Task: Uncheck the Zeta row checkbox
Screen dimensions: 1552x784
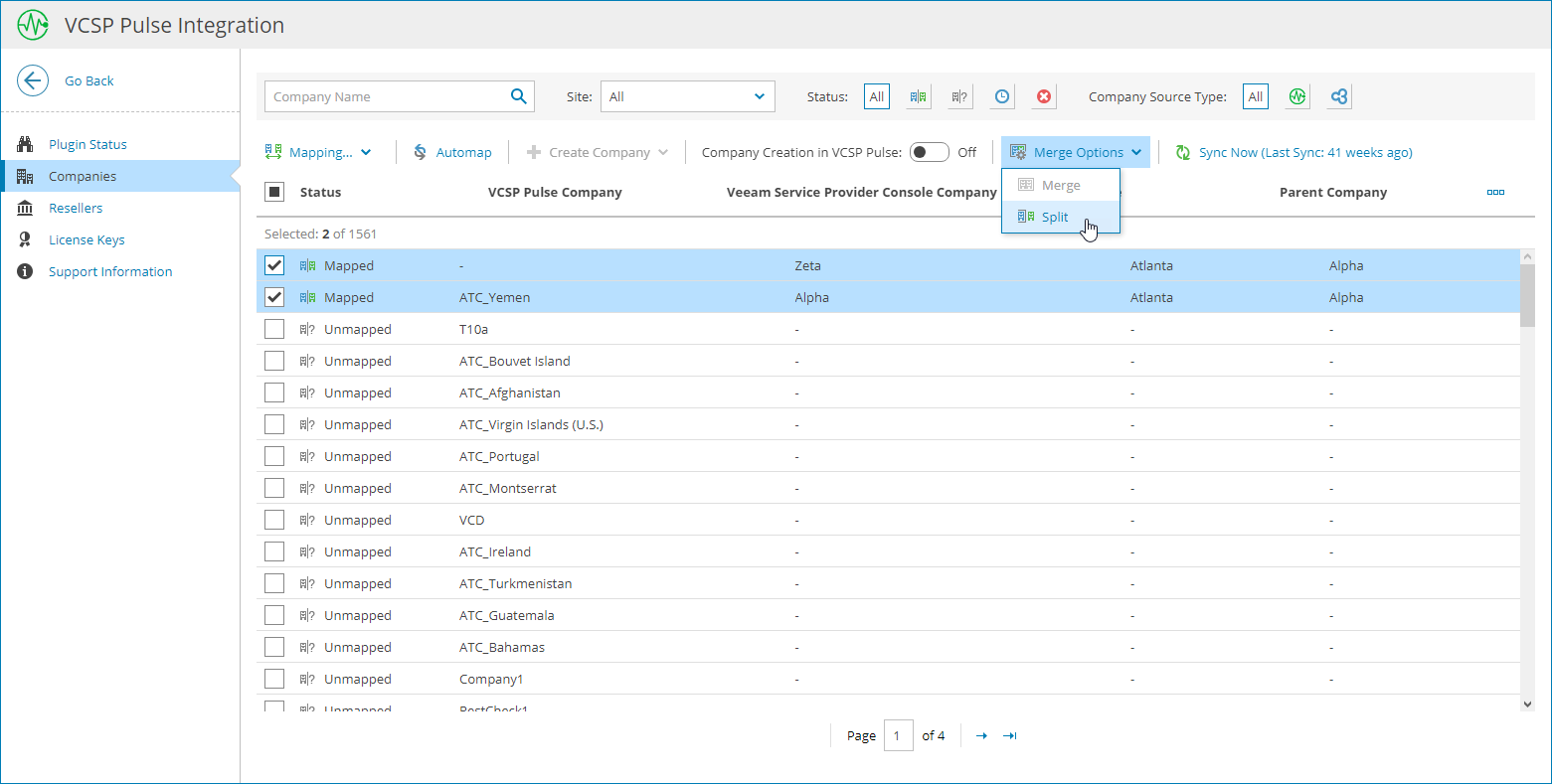Action: pyautogui.click(x=274, y=265)
